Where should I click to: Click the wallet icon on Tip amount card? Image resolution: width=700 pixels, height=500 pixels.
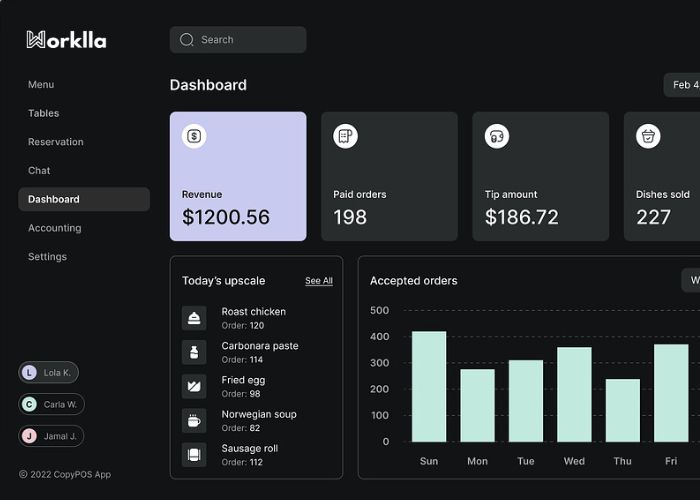pyautogui.click(x=497, y=136)
